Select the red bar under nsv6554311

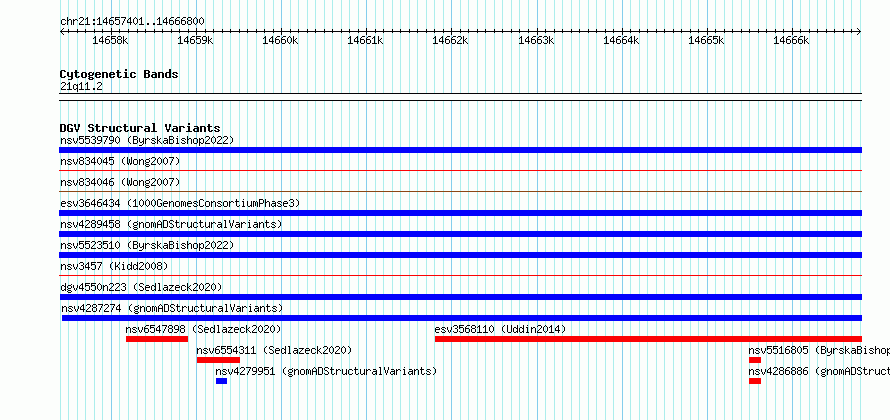tap(219, 360)
